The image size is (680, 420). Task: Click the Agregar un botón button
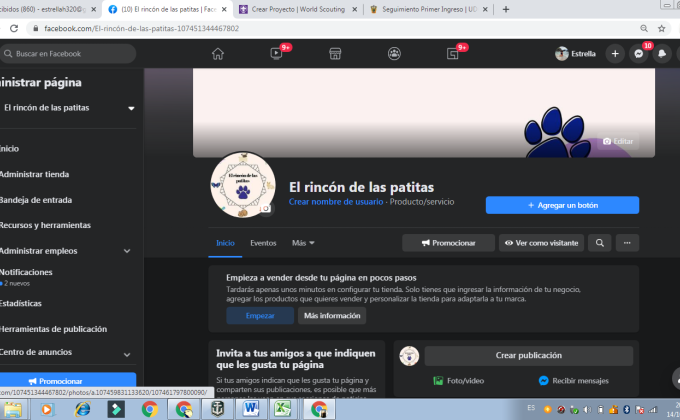tap(562, 205)
